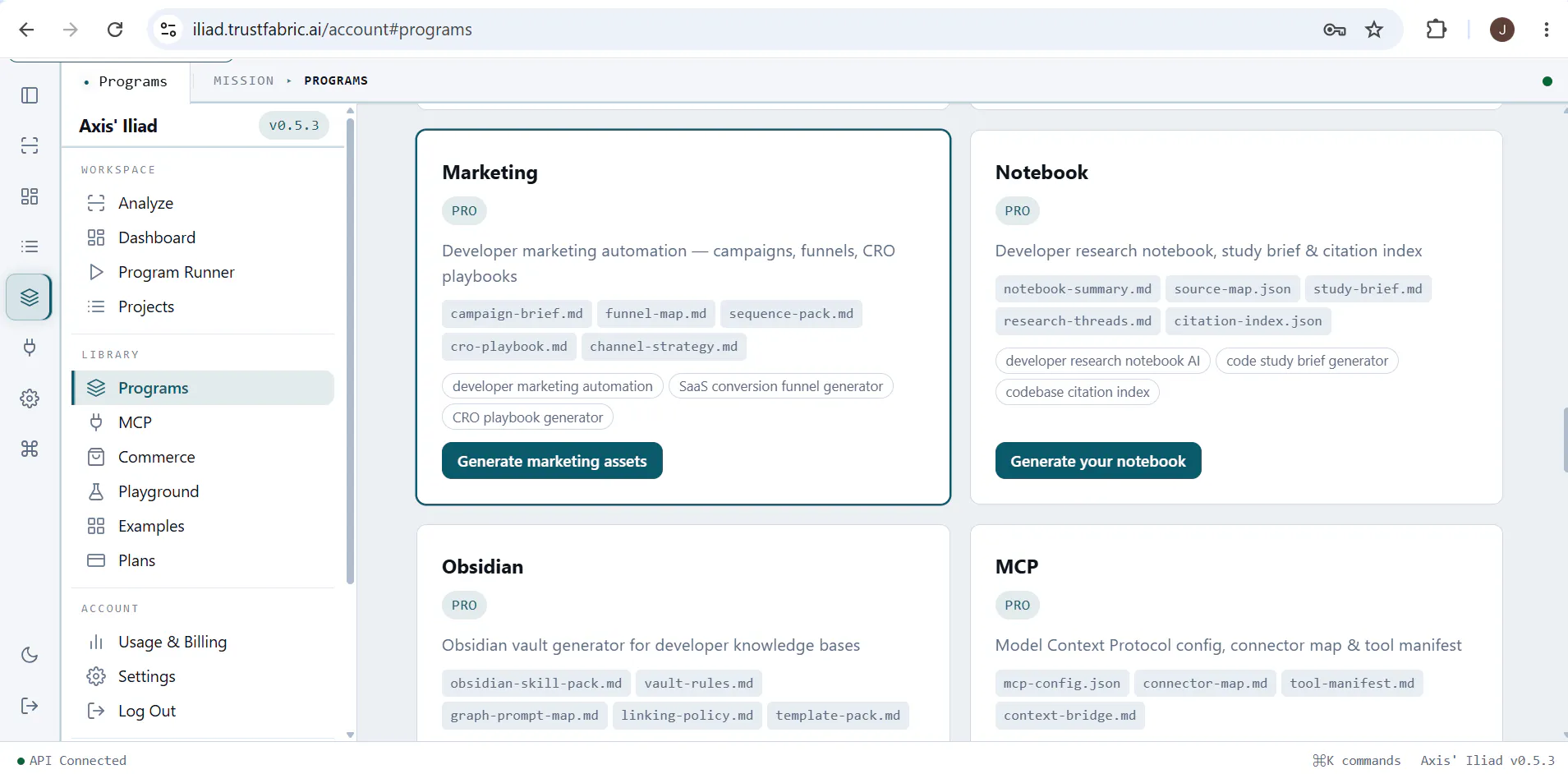This screenshot has width=1568, height=774.
Task: Bookmark this page with star icon
Action: [1374, 30]
